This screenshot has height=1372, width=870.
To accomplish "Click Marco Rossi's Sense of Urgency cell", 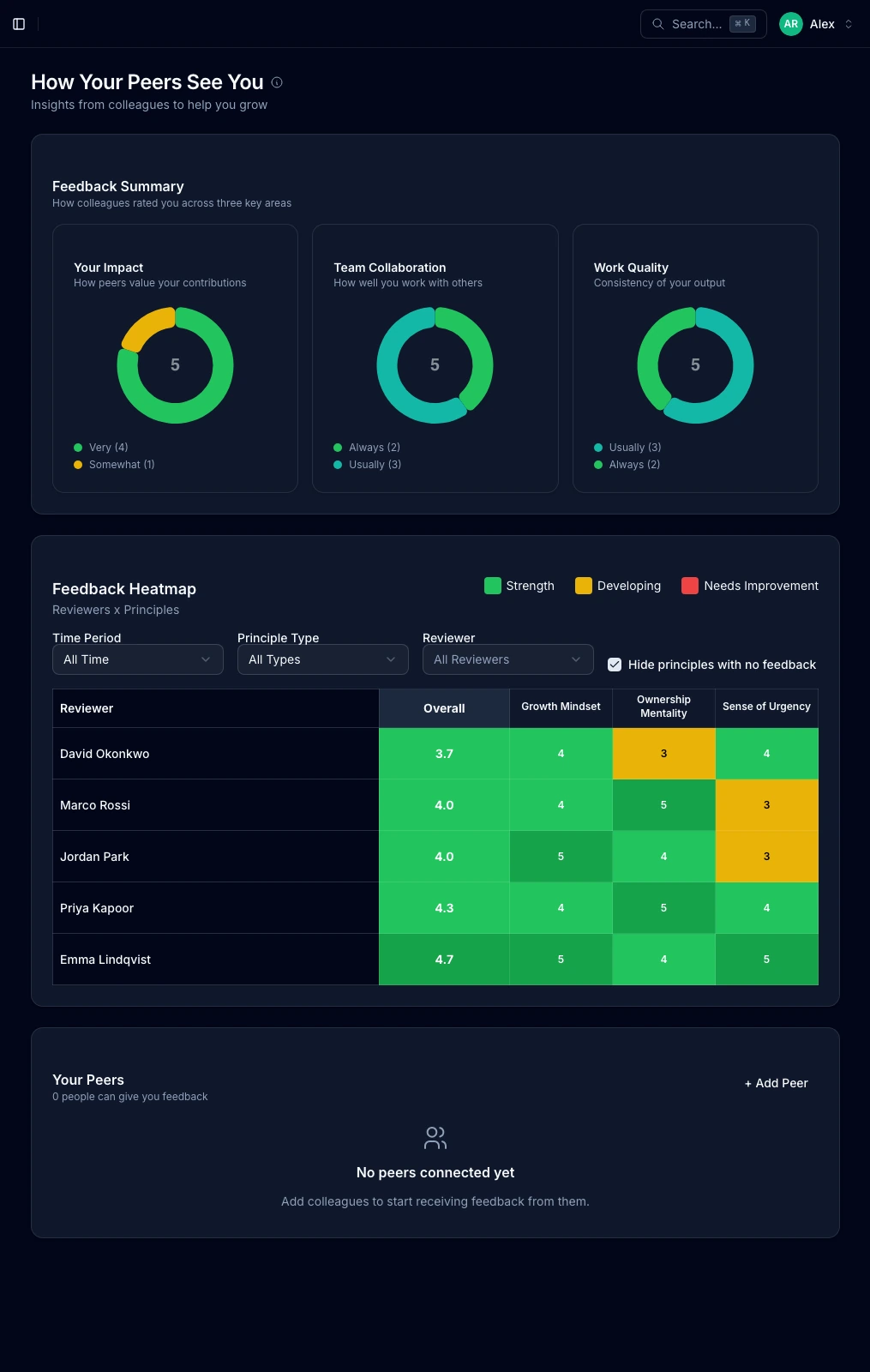I will point(766,805).
